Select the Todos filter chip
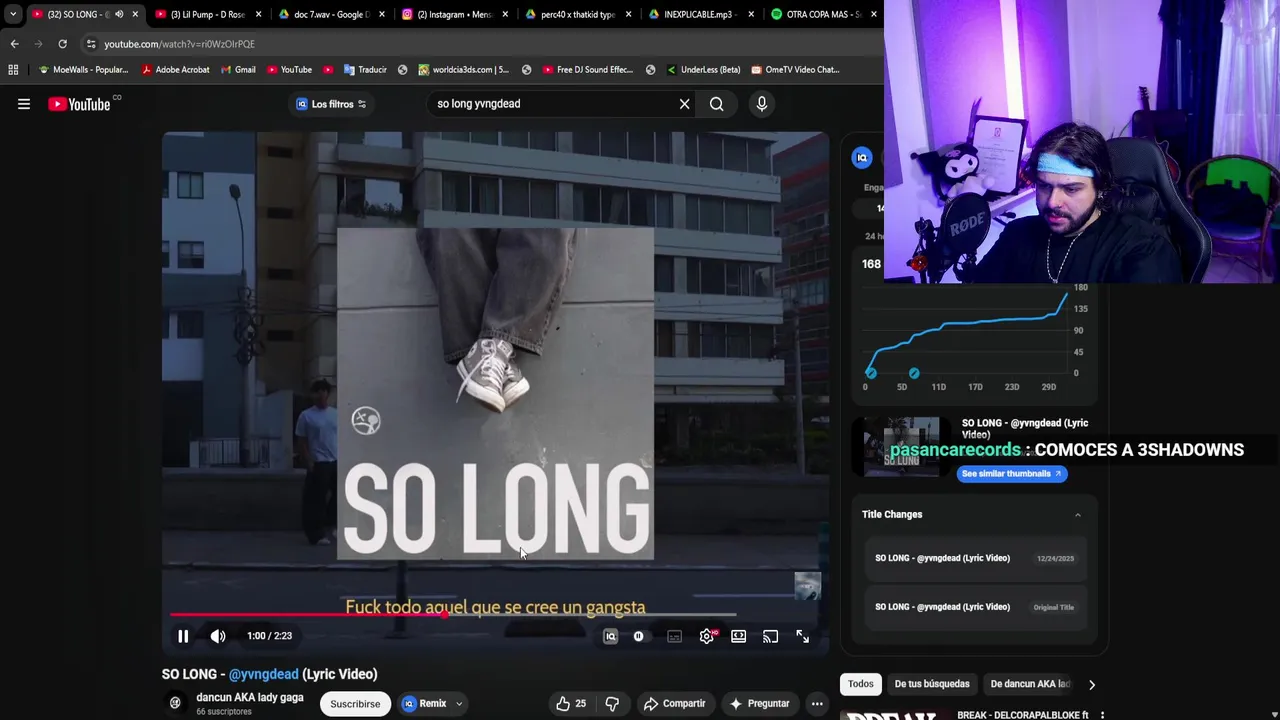This screenshot has height=720, width=1280. [x=861, y=684]
